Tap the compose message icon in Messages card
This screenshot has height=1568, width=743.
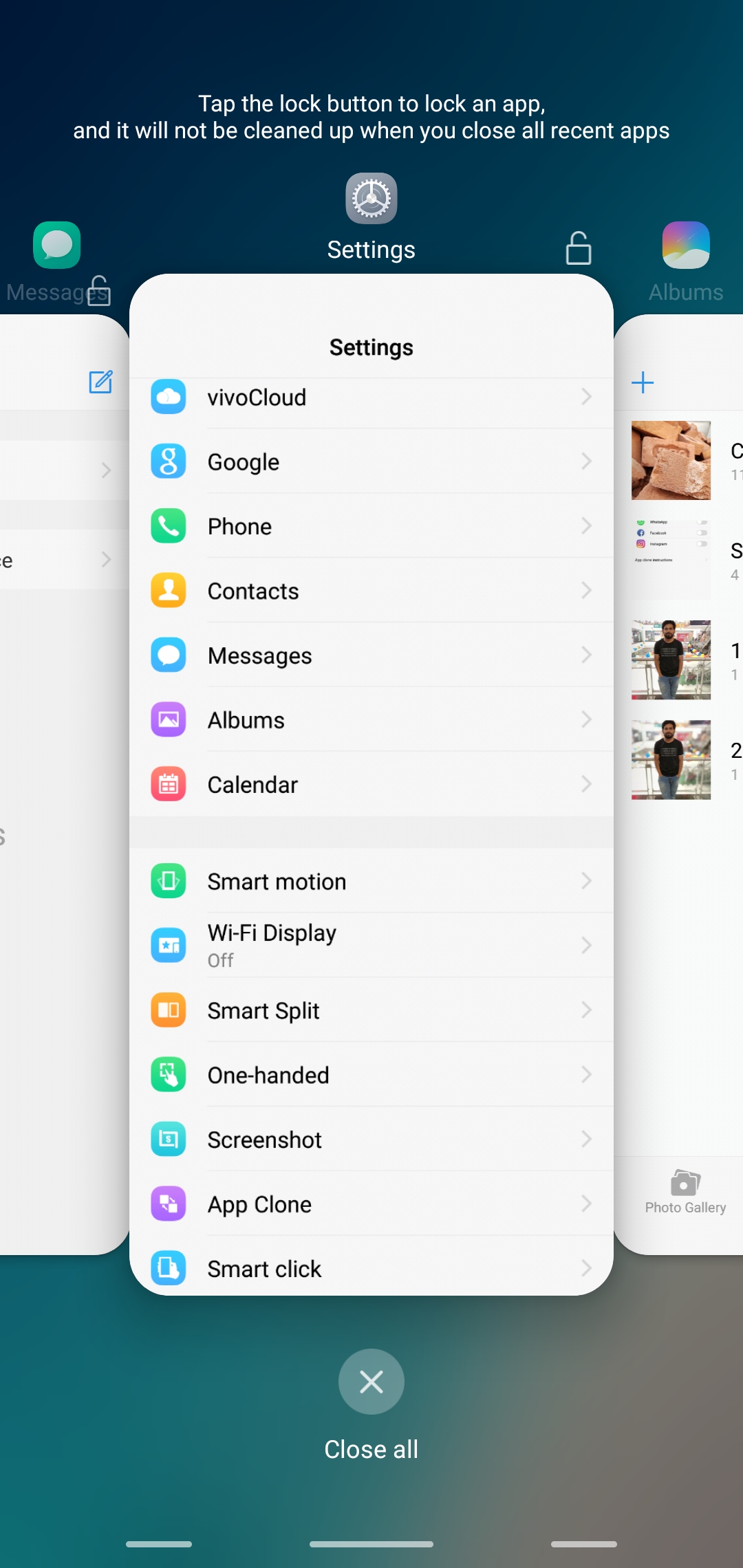(x=101, y=382)
